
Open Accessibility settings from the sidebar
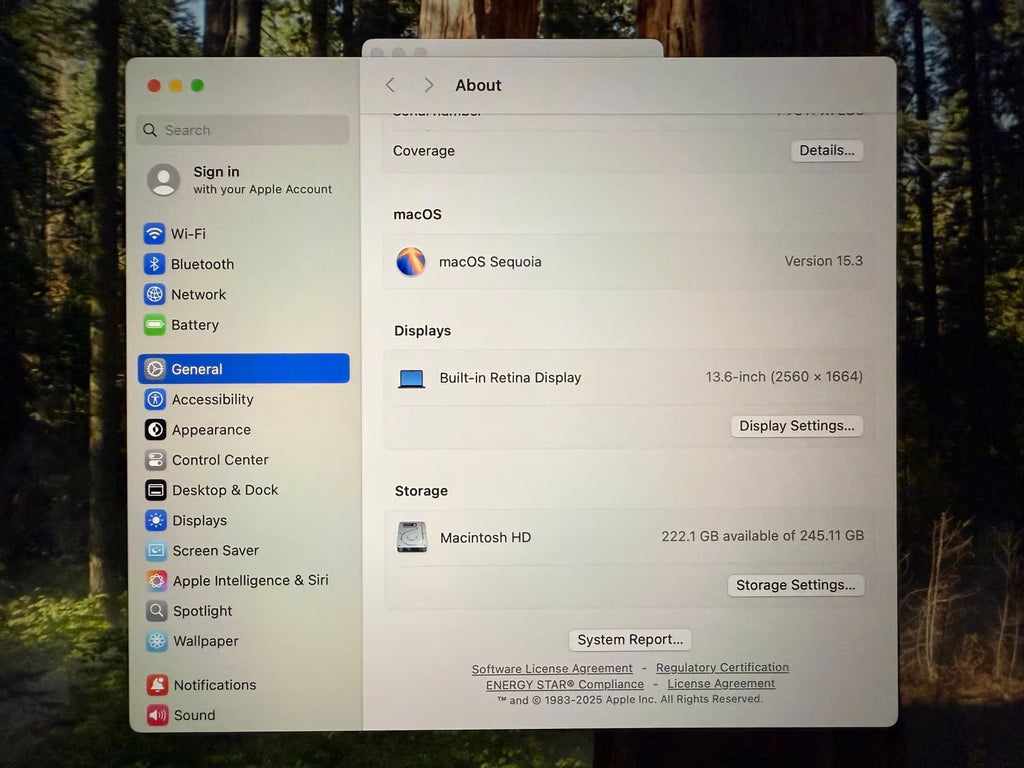[x=154, y=399]
